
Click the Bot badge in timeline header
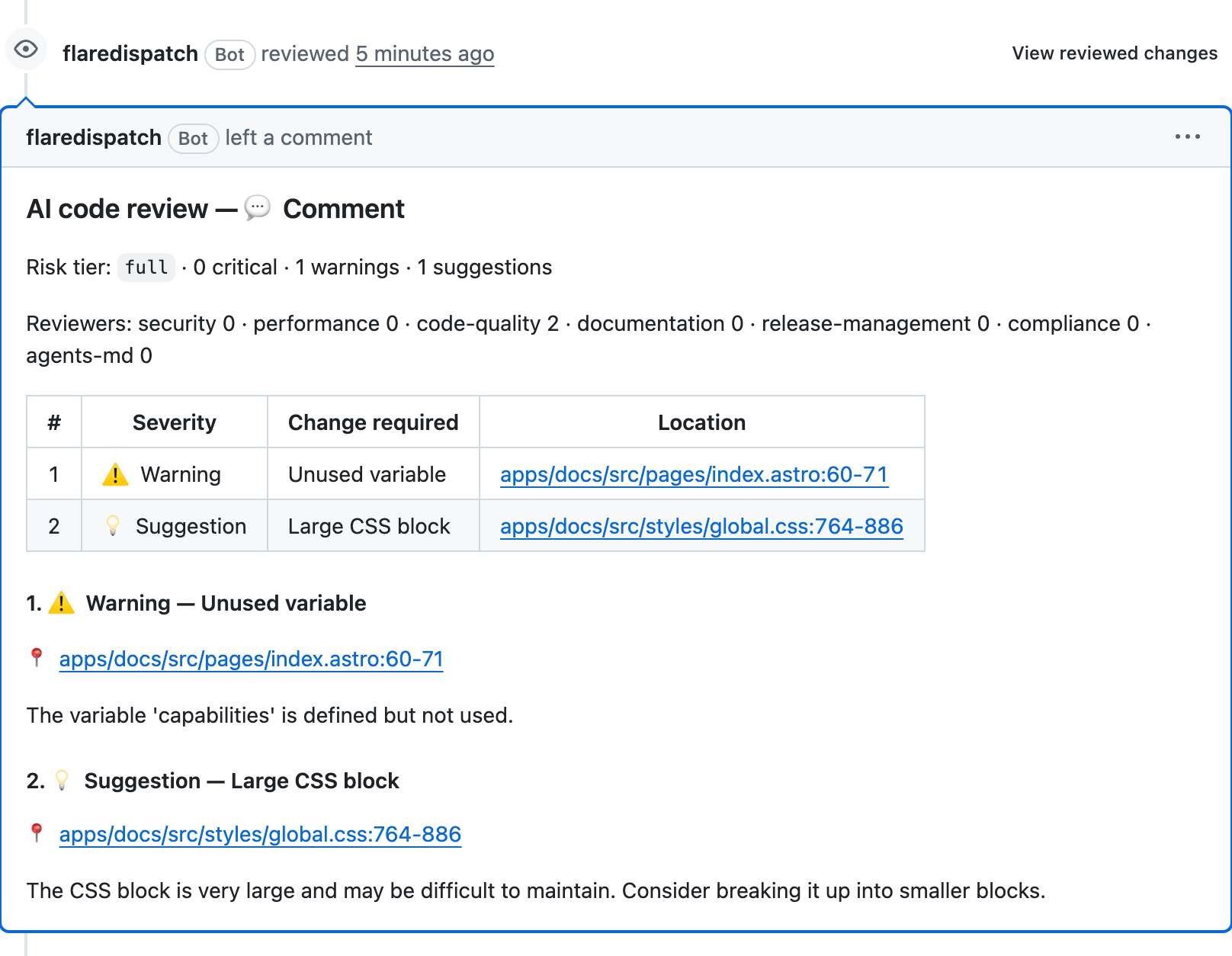pyautogui.click(x=229, y=54)
